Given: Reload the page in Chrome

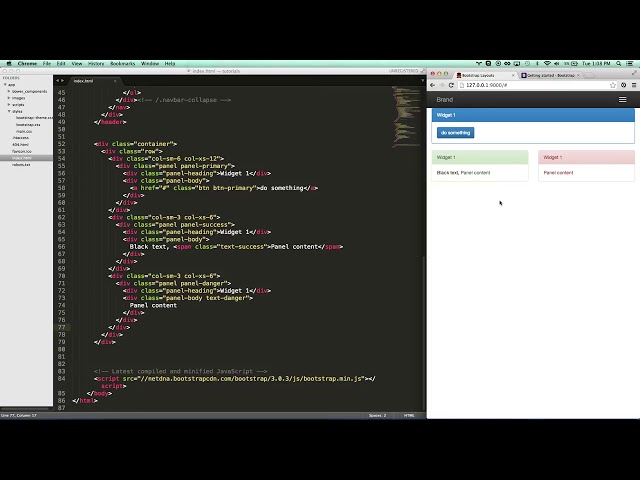Looking at the screenshot, I should point(451,85).
